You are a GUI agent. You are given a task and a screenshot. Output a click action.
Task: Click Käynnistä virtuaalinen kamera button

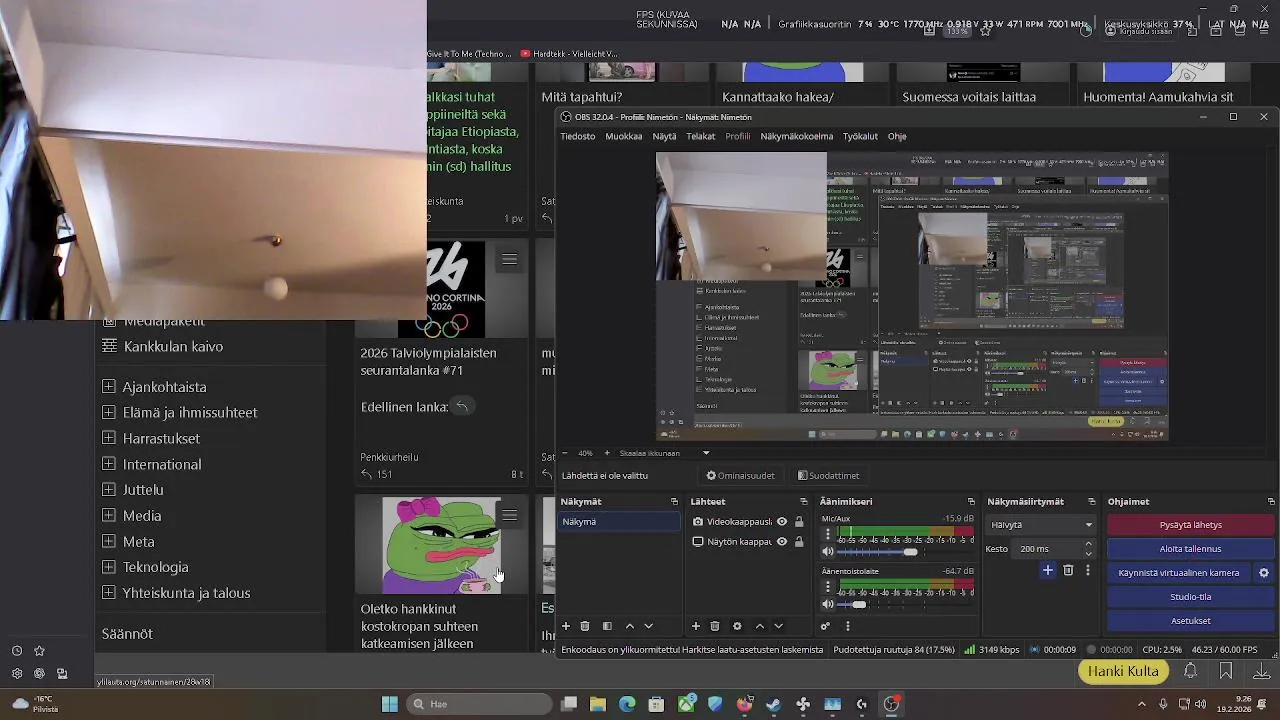[1179, 573]
